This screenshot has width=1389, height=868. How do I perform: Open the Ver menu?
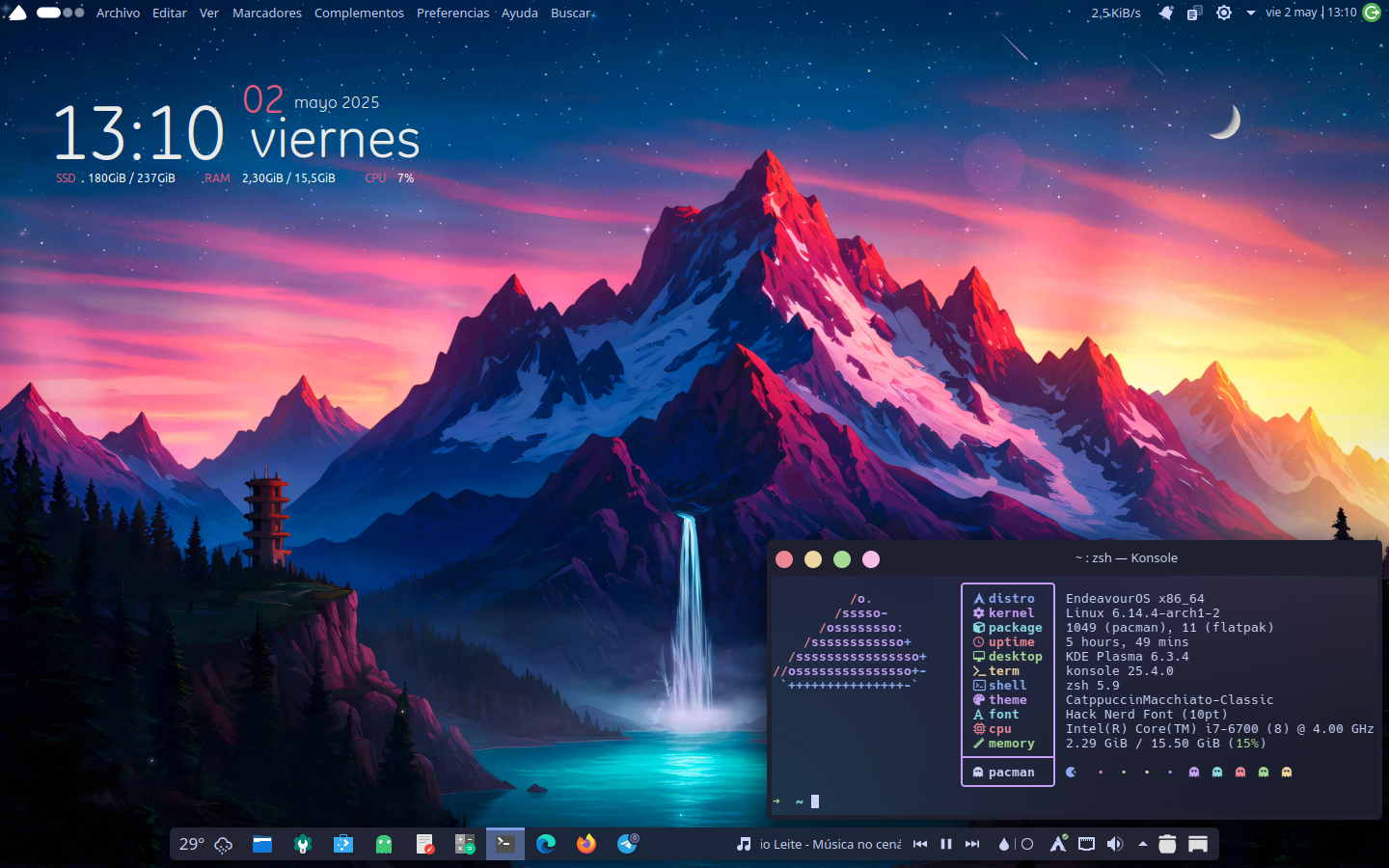coord(209,13)
